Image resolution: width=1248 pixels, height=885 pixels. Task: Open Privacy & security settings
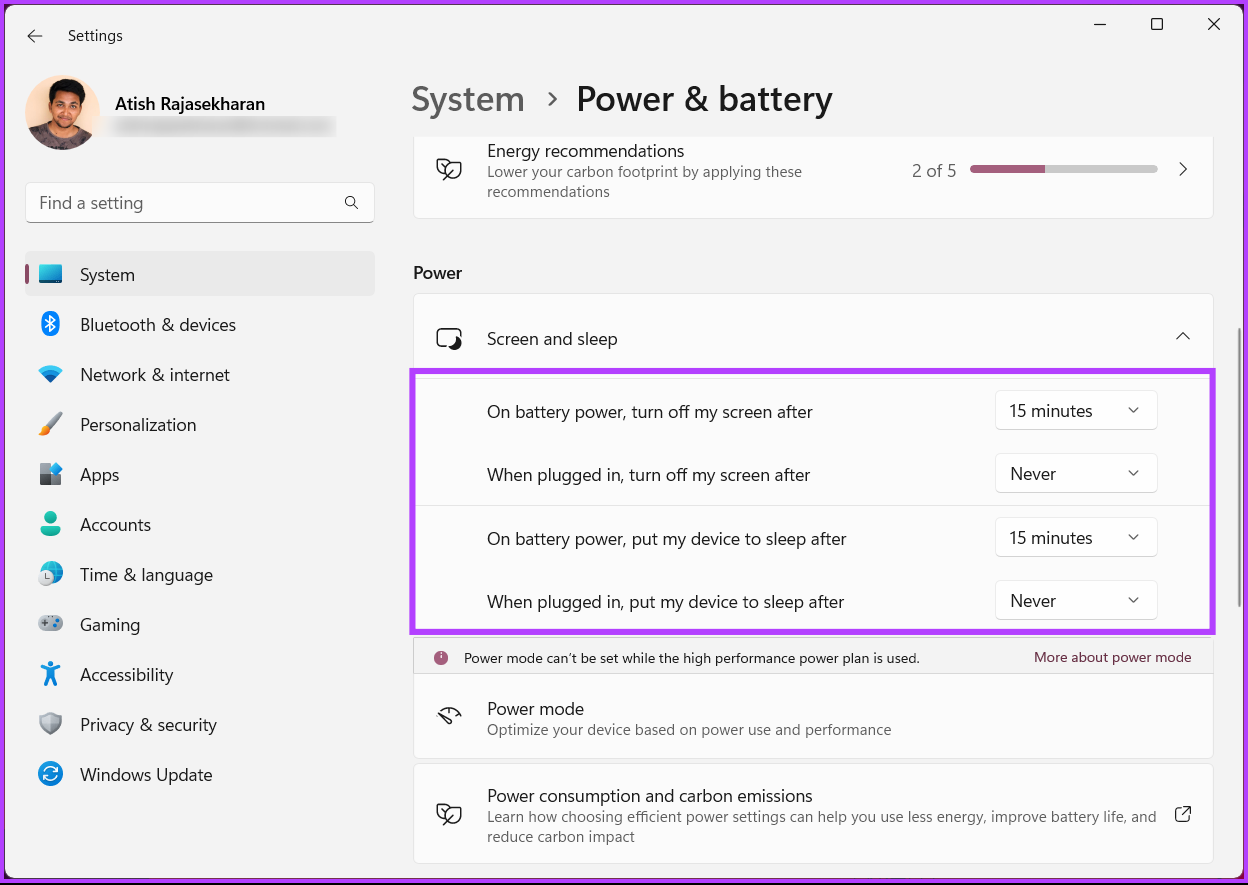(200, 725)
